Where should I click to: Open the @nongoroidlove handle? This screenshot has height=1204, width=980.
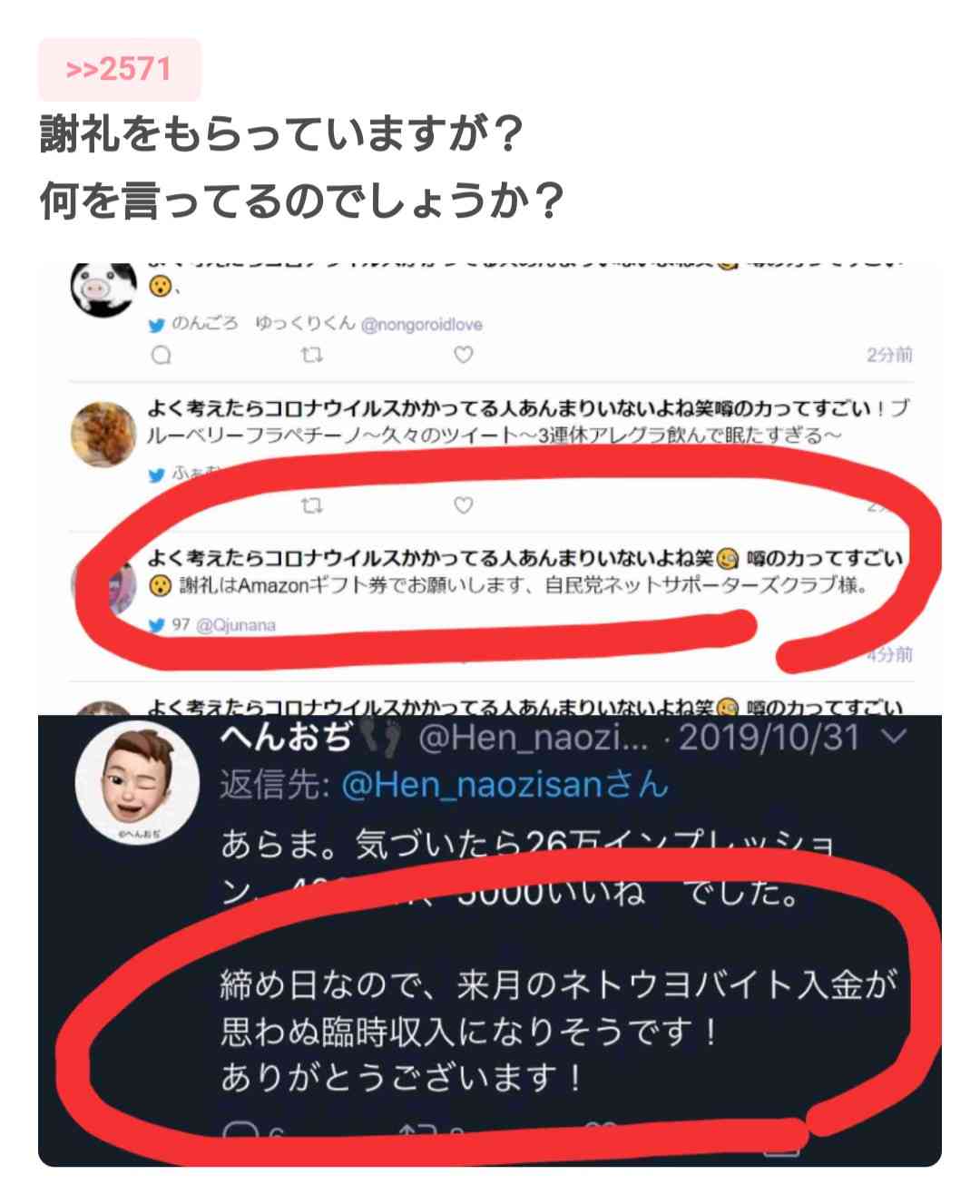coord(421,325)
